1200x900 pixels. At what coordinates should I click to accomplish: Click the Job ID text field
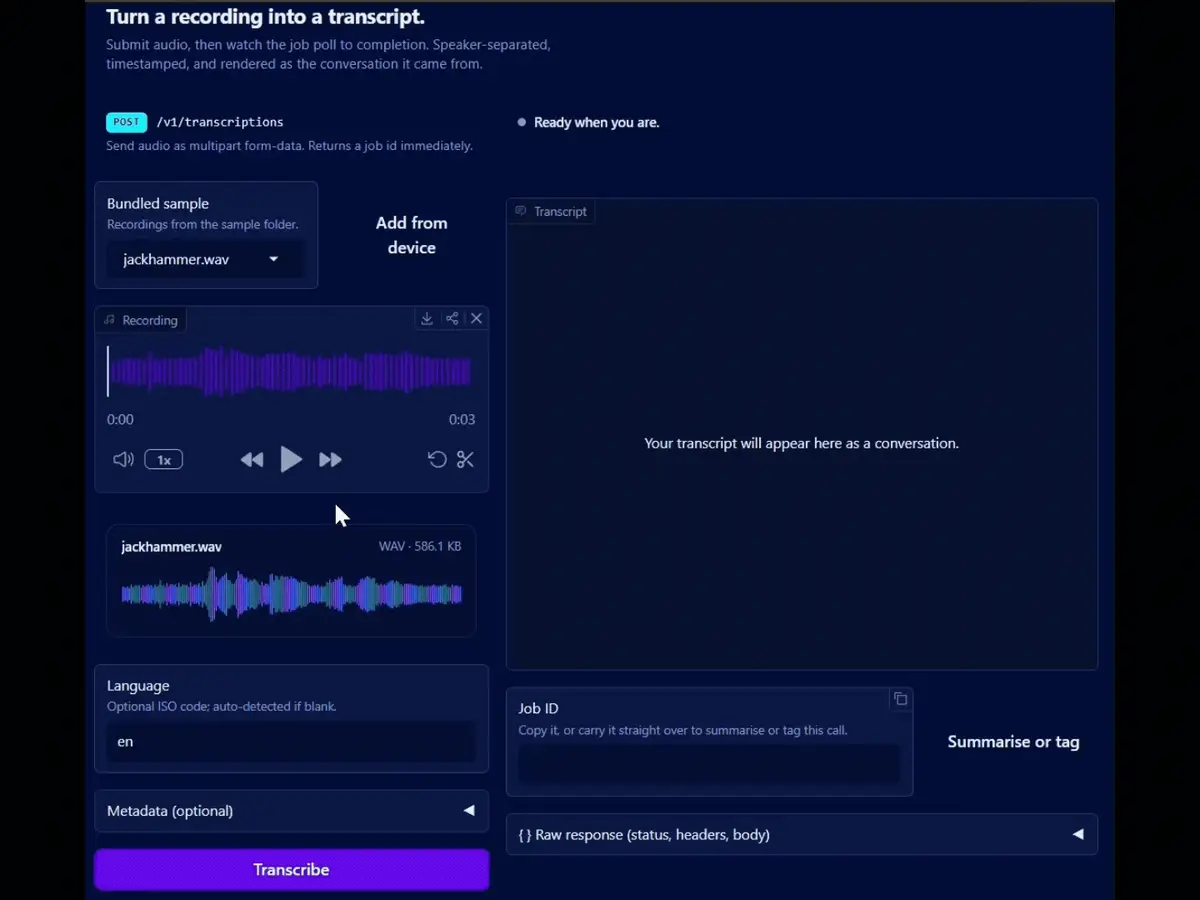(709, 765)
